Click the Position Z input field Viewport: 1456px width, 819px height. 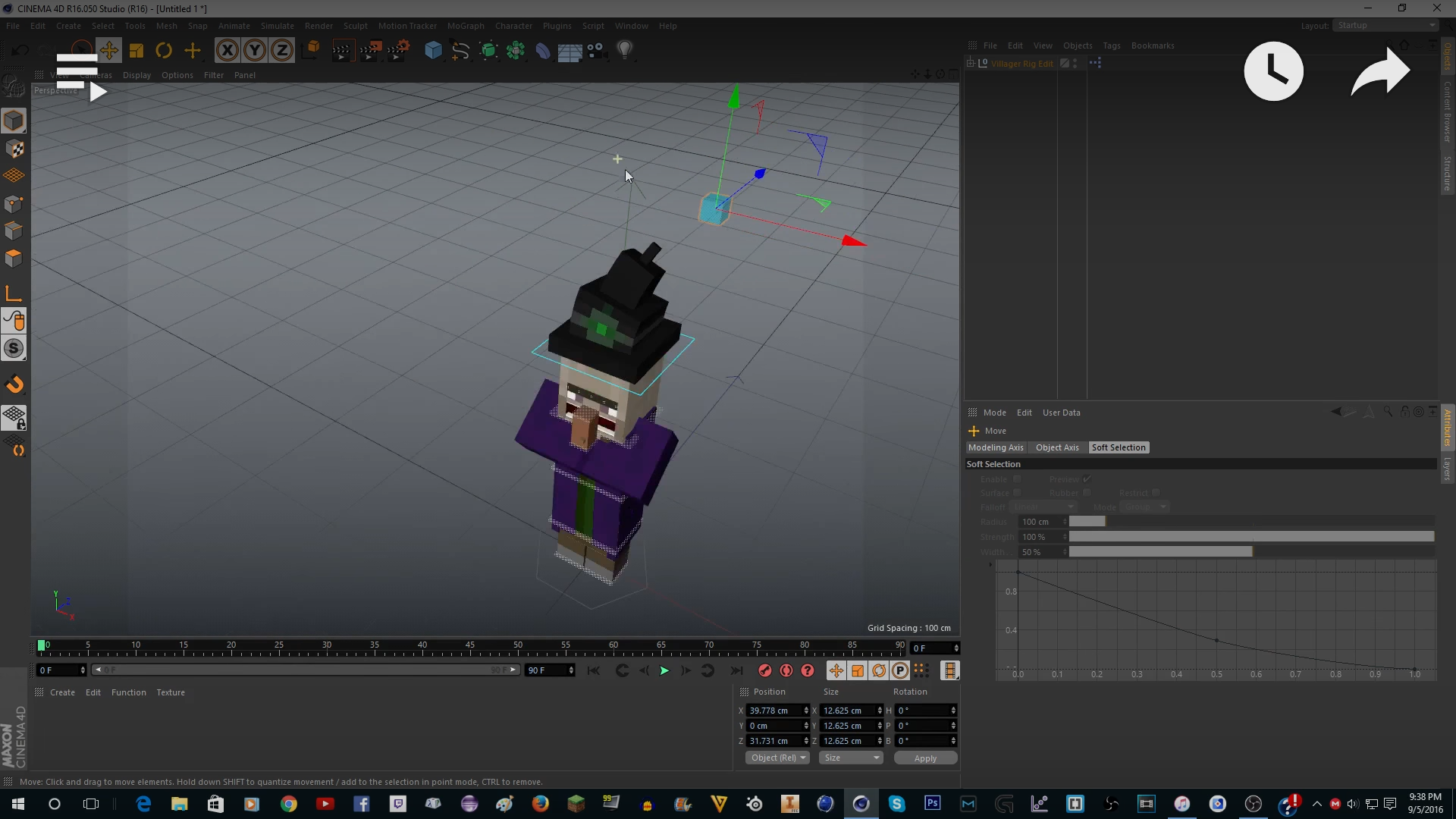(774, 741)
